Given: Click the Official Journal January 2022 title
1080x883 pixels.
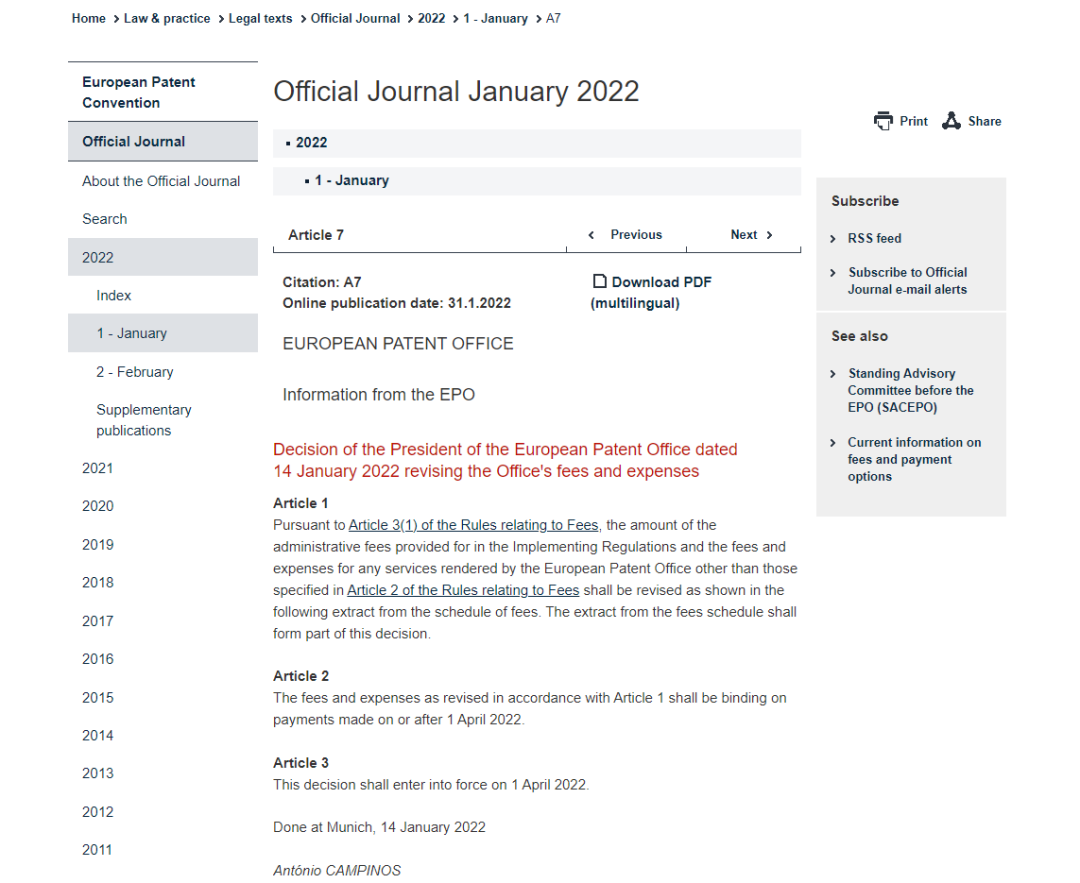Looking at the screenshot, I should [x=456, y=92].
